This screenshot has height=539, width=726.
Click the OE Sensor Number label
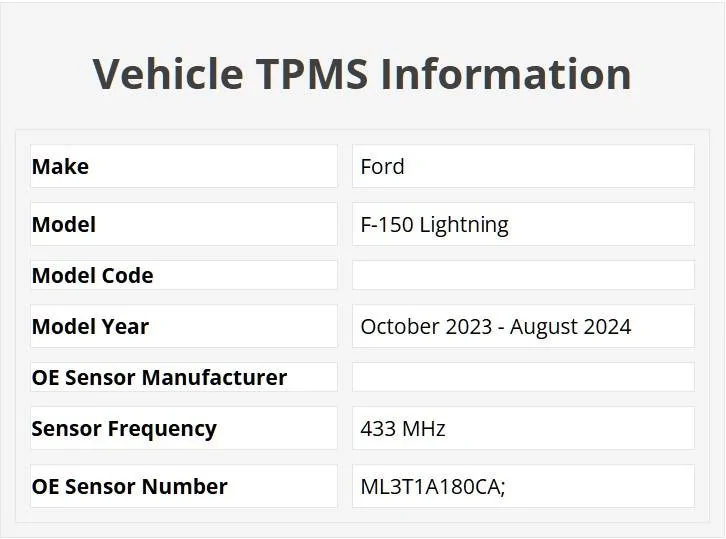point(129,486)
